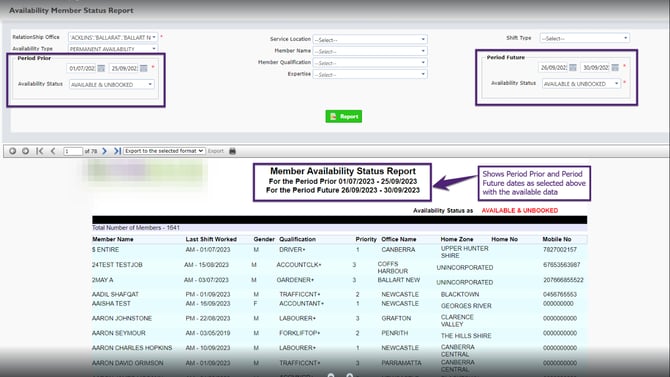Click member name AARON JOHNSTONE

click(x=122, y=318)
